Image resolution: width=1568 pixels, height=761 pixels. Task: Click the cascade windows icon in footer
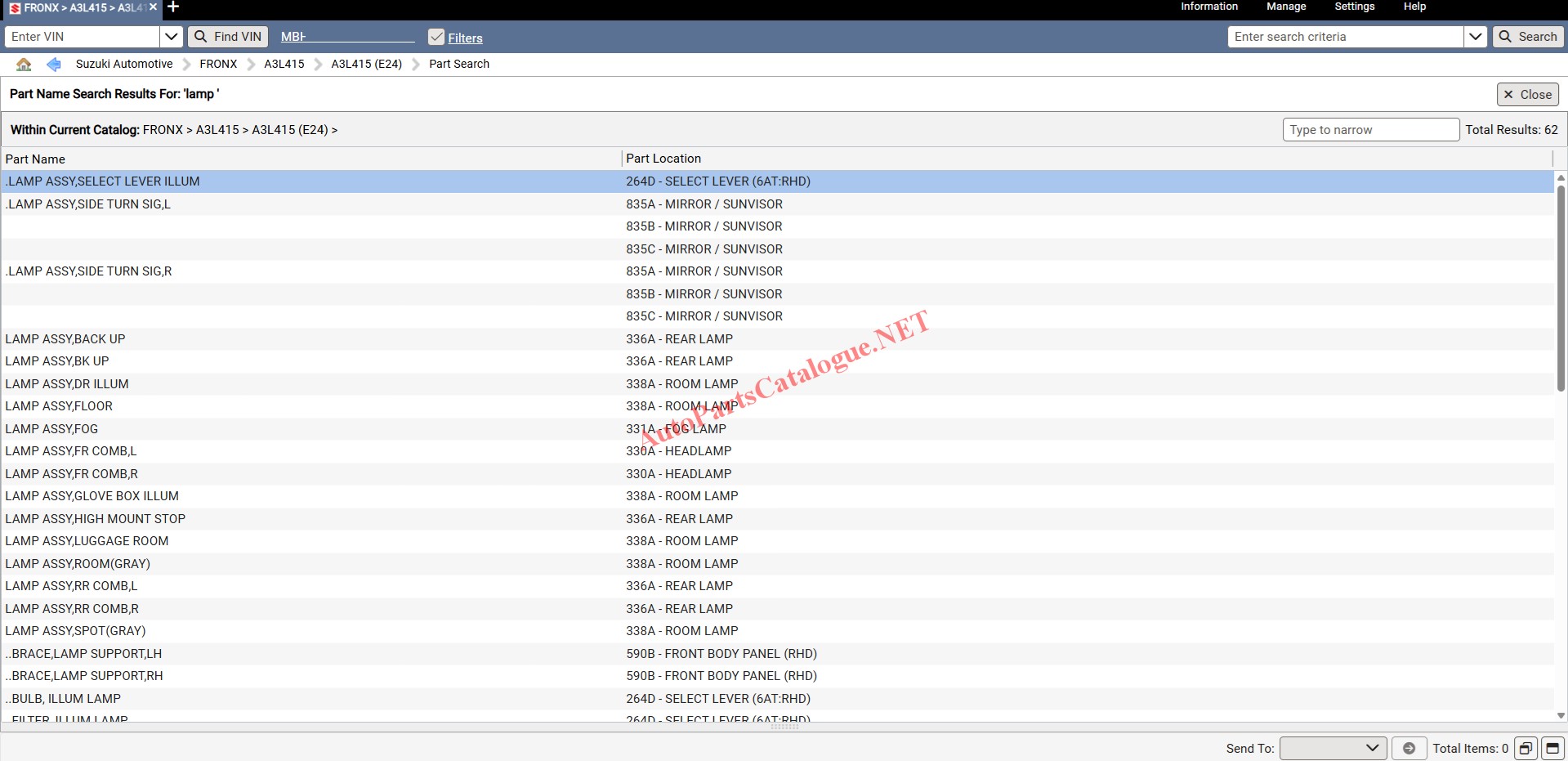tap(1526, 748)
